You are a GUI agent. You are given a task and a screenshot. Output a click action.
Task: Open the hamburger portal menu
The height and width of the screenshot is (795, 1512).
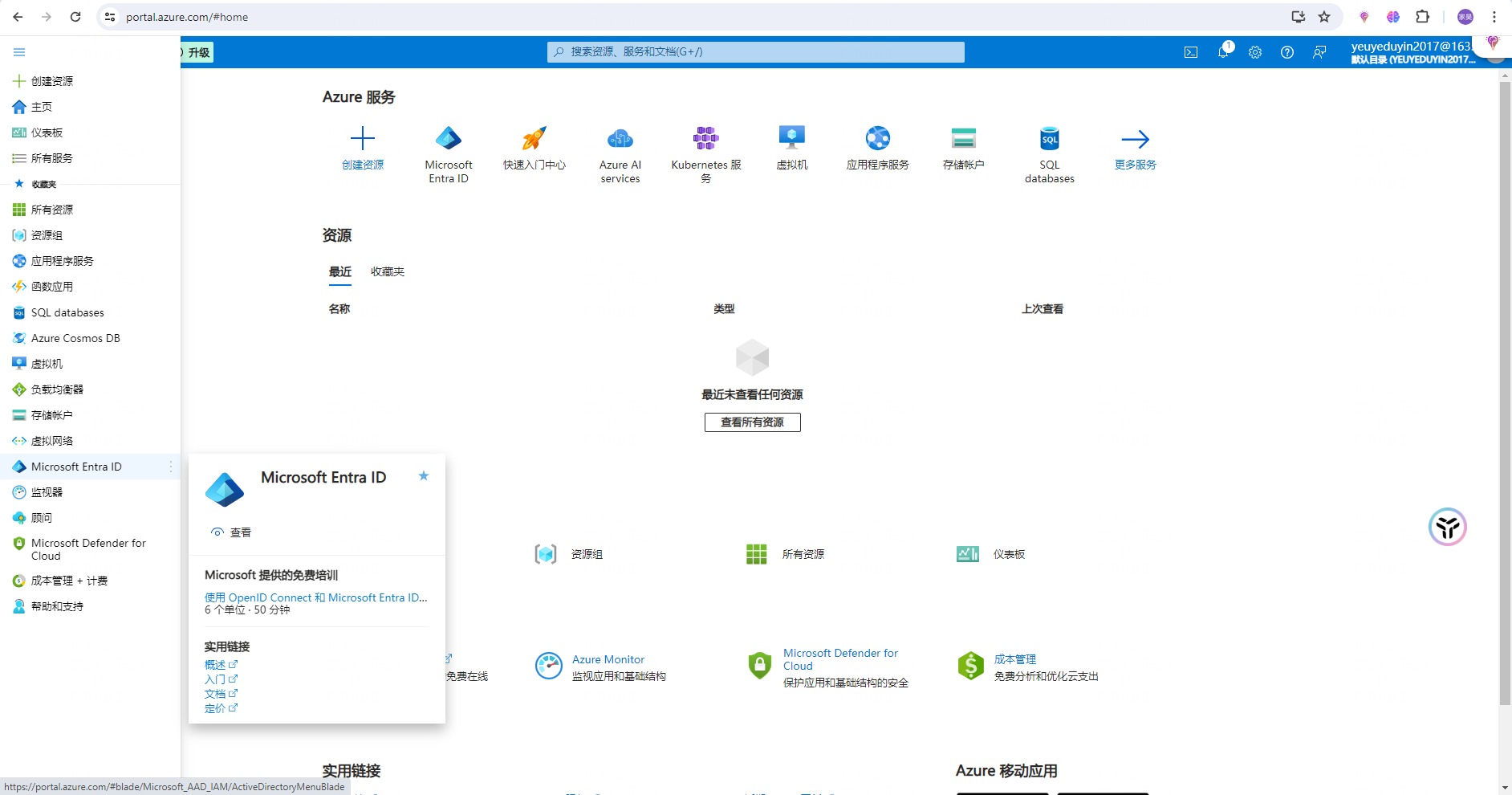click(x=19, y=52)
